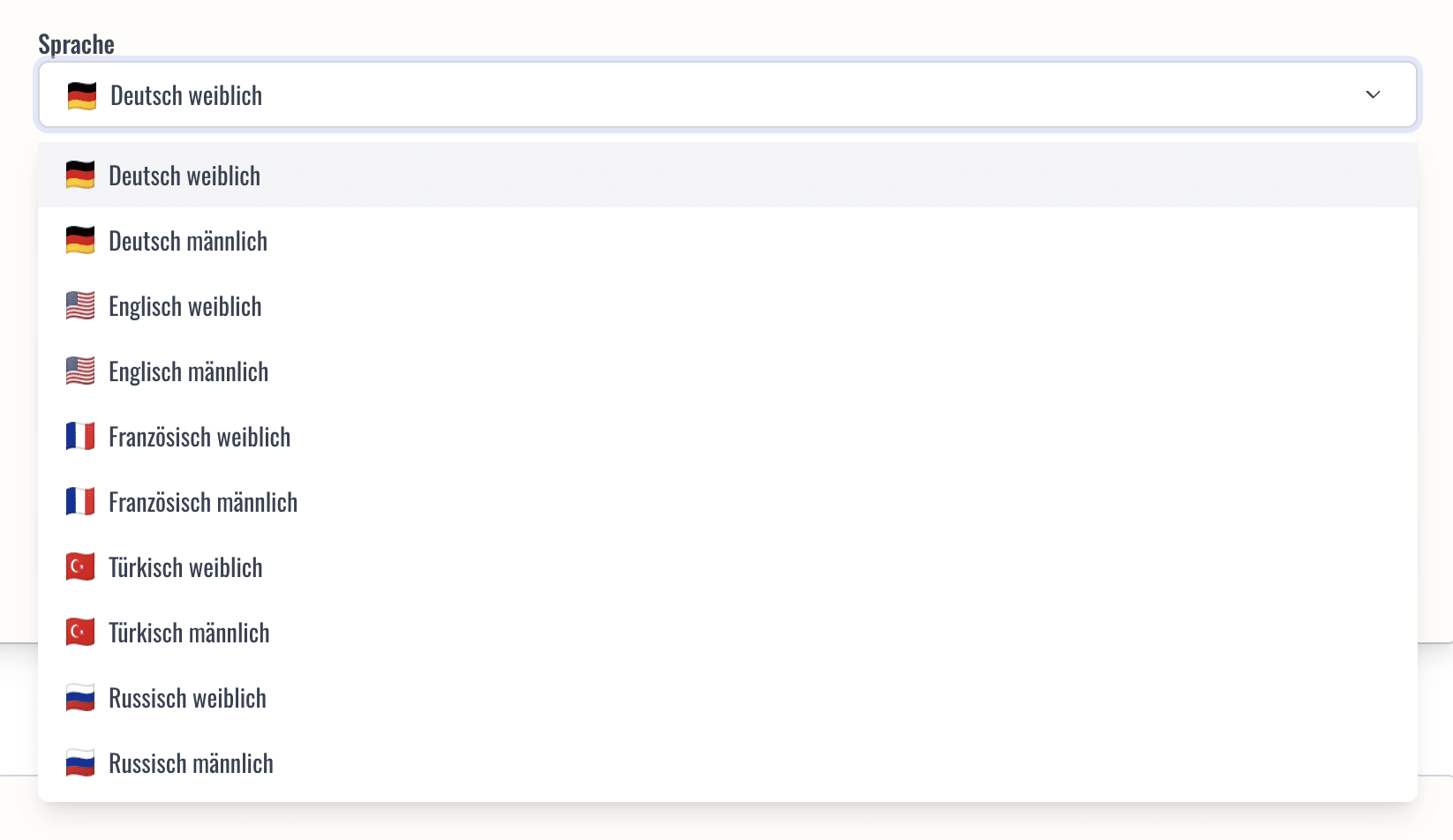Open the Sprache combo box showing Deutsch weiblich

pos(727,94)
